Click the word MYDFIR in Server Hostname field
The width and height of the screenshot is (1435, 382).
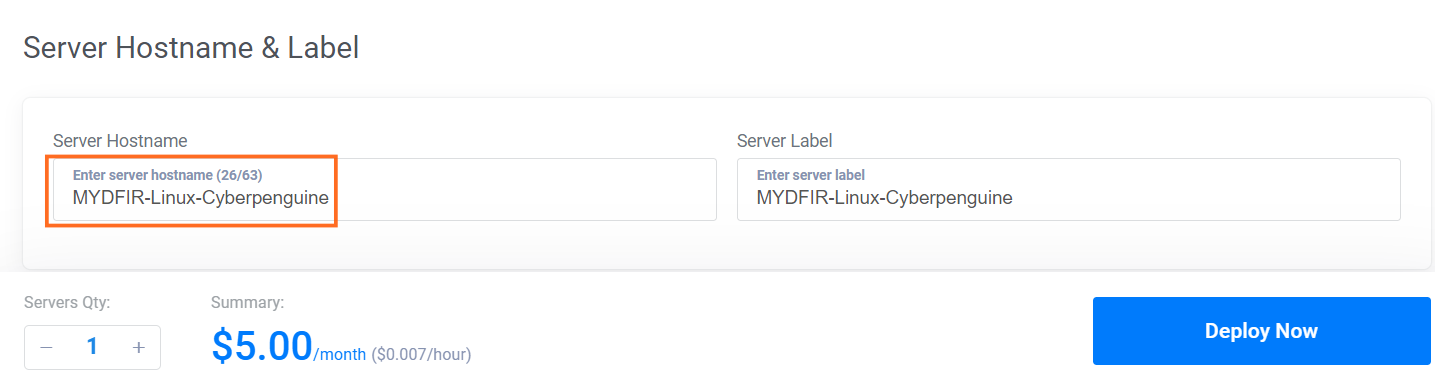point(103,198)
